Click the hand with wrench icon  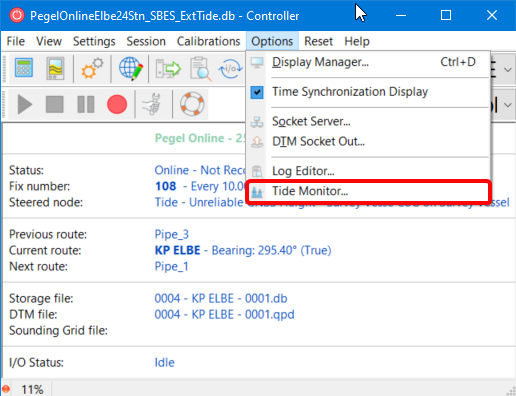152,104
